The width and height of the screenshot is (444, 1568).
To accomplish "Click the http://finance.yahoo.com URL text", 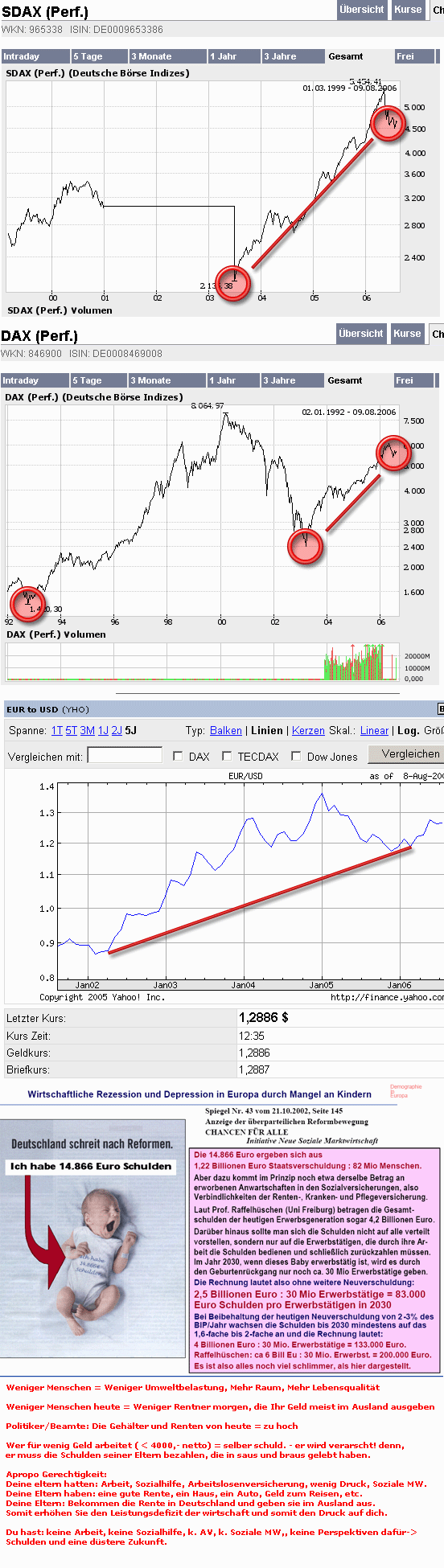I will click(387, 997).
